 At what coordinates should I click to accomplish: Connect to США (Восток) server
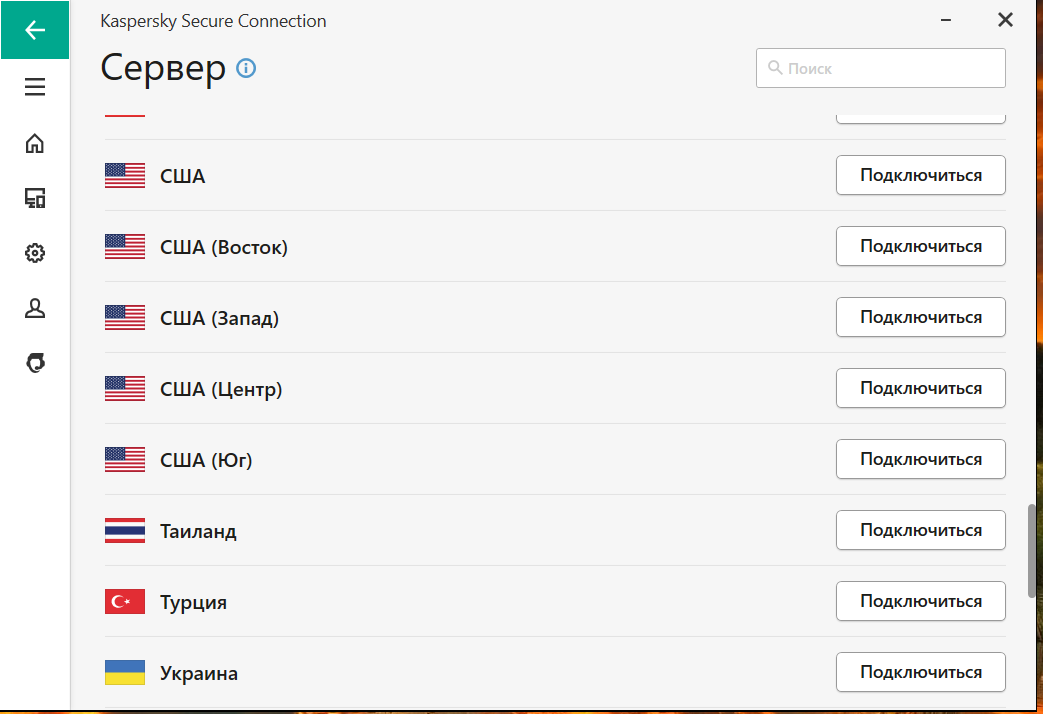coord(921,246)
